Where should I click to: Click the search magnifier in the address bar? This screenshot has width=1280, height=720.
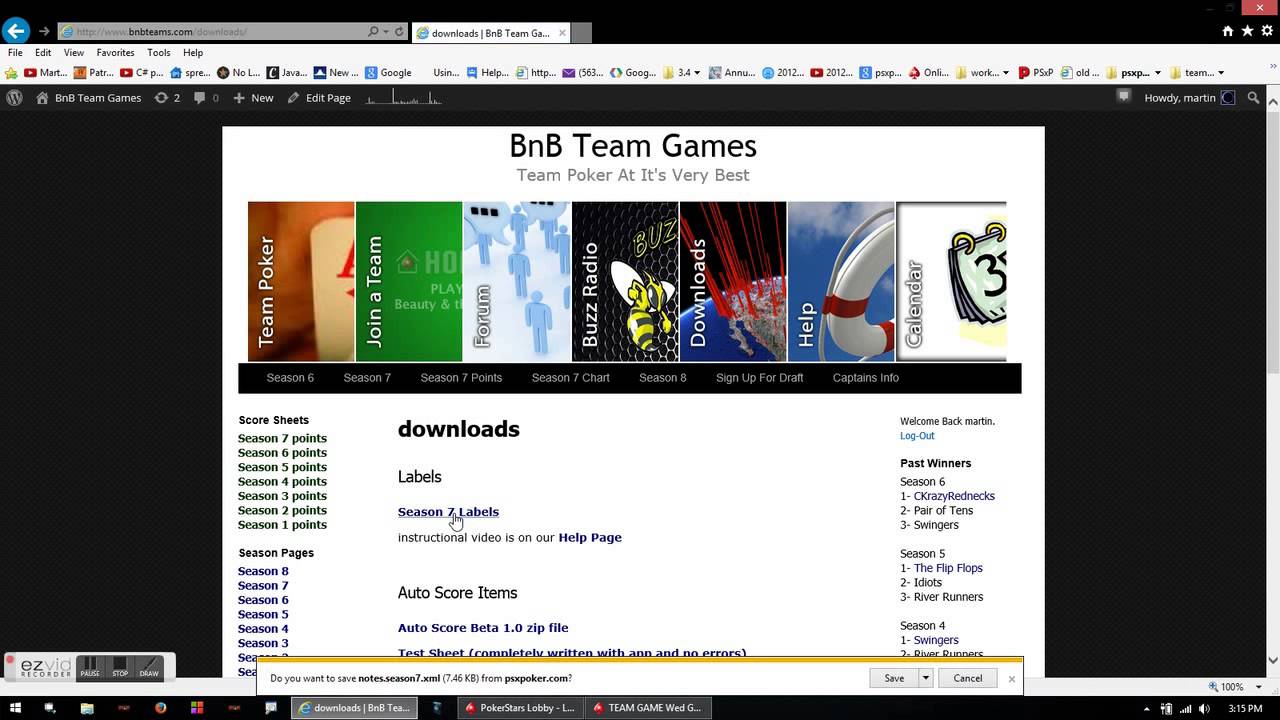[x=373, y=32]
